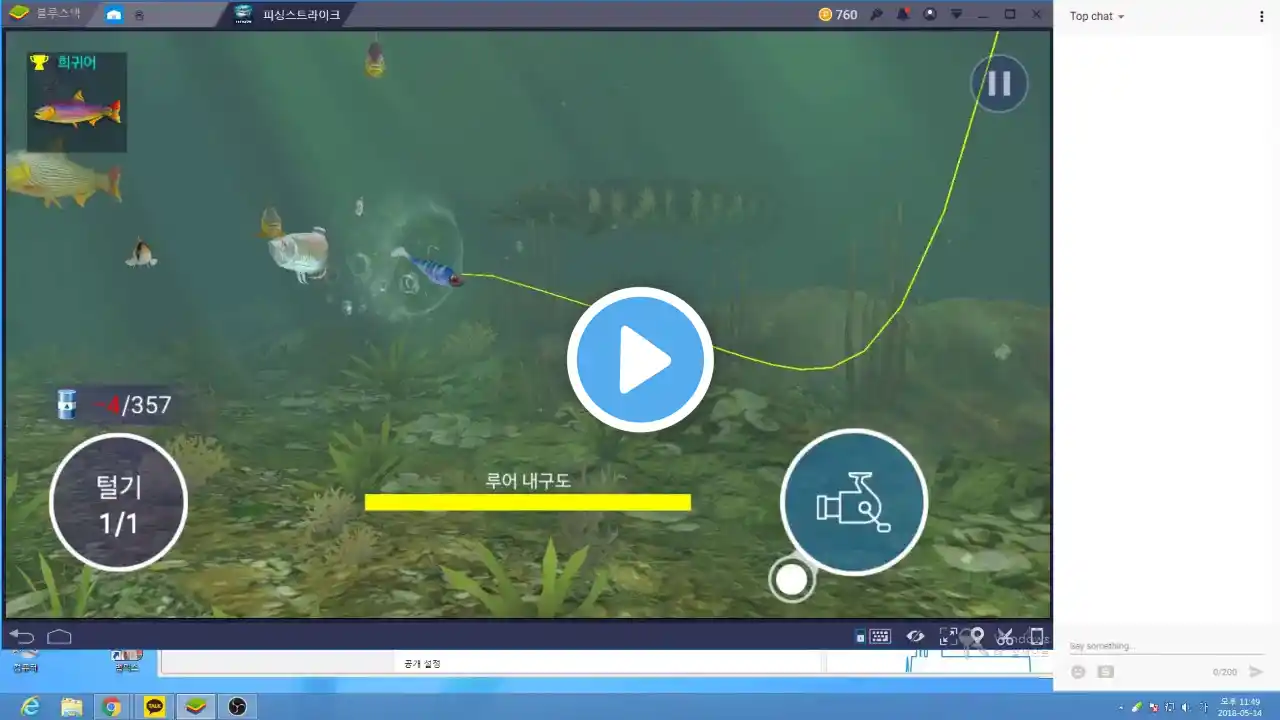Open Chrome from taskbar
This screenshot has width=1280, height=720.
[112, 706]
